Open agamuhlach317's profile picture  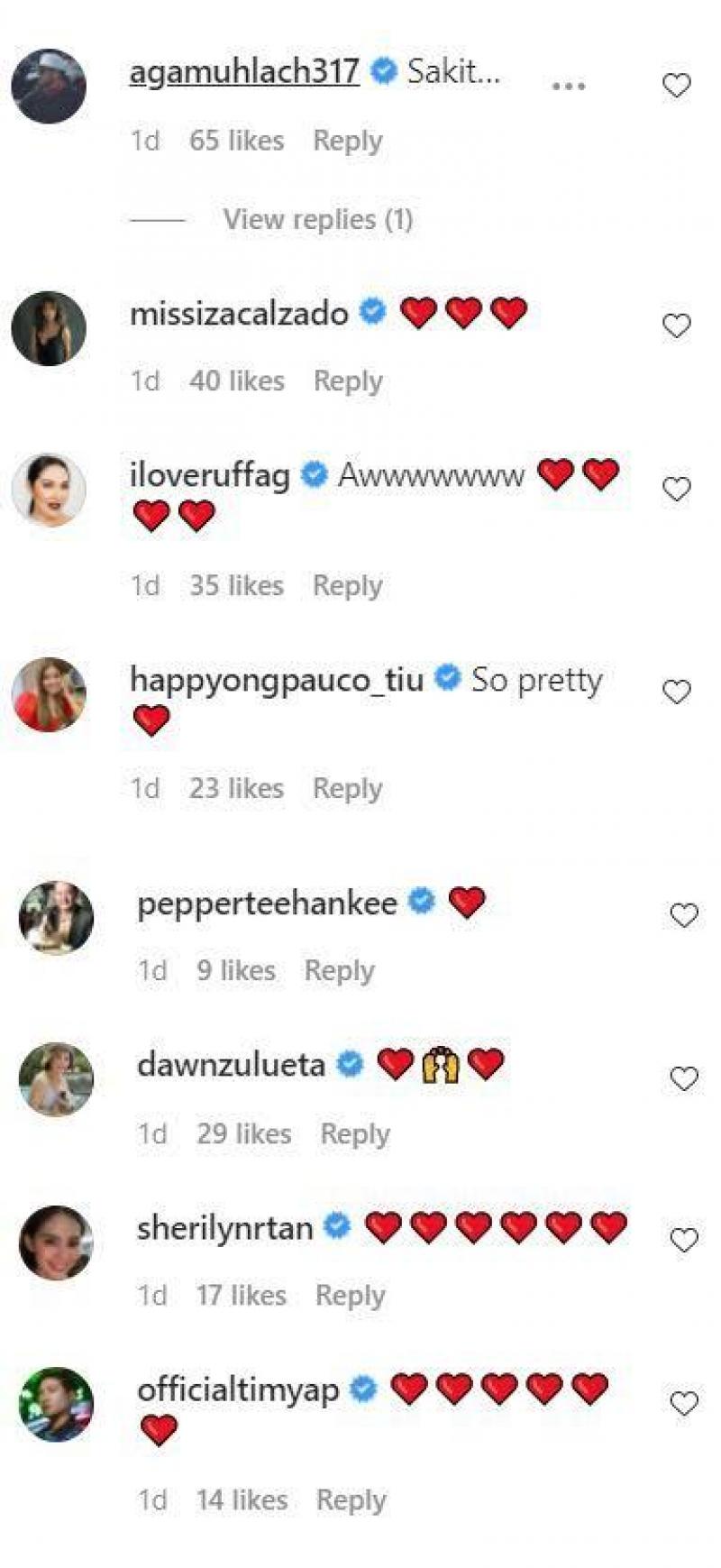(49, 86)
